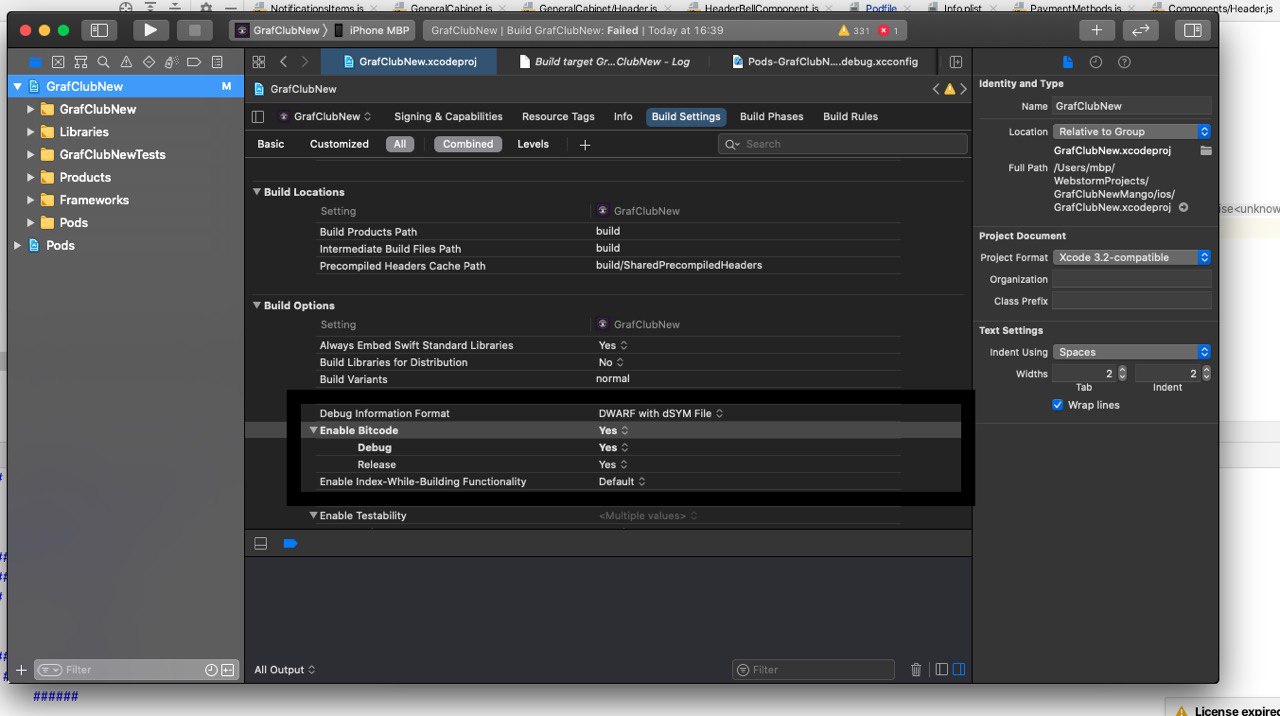This screenshot has height=716, width=1280.
Task: Toggle the navigator panel in toolbar
Action: pyautogui.click(x=98, y=31)
